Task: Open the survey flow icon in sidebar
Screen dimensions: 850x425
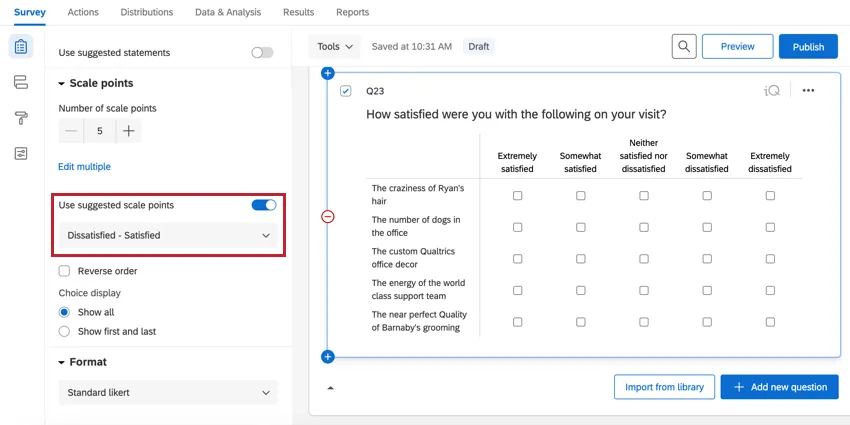Action: (x=21, y=82)
